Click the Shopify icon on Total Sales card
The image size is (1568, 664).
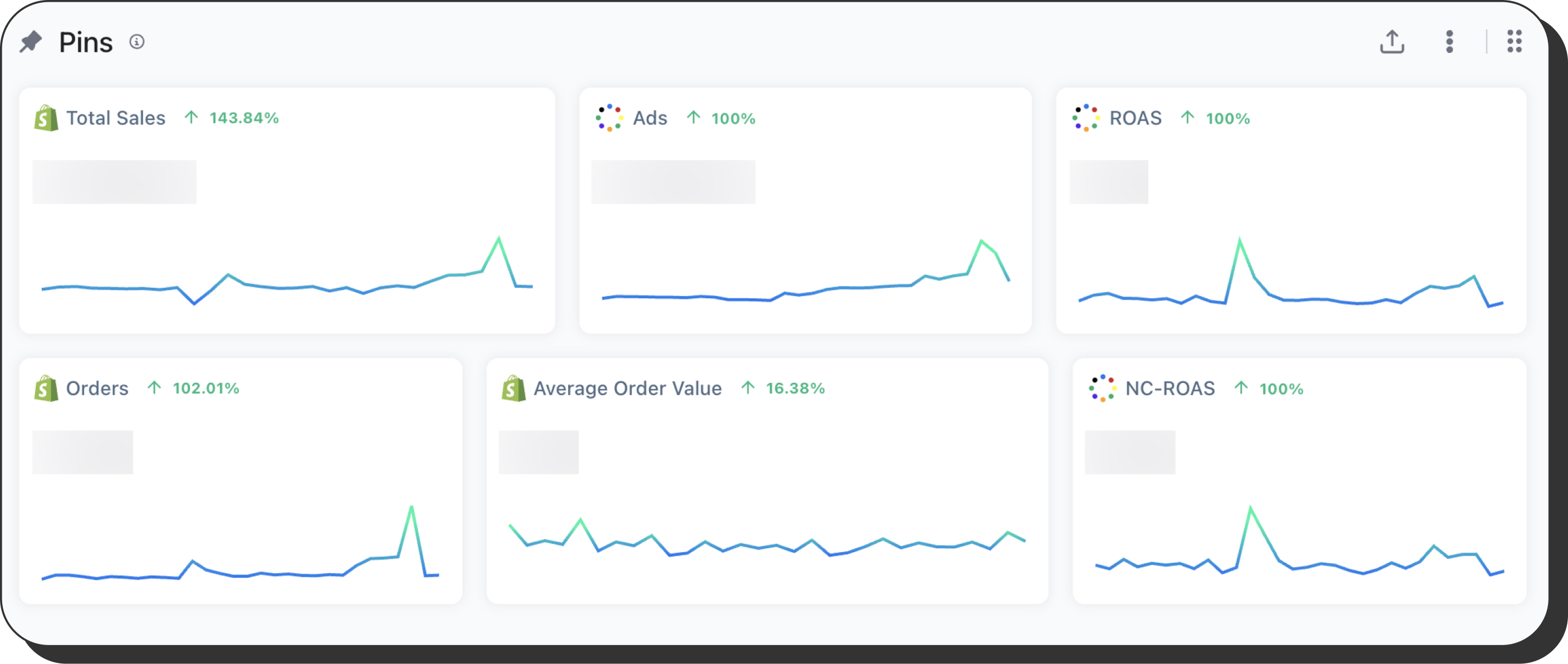pos(46,118)
